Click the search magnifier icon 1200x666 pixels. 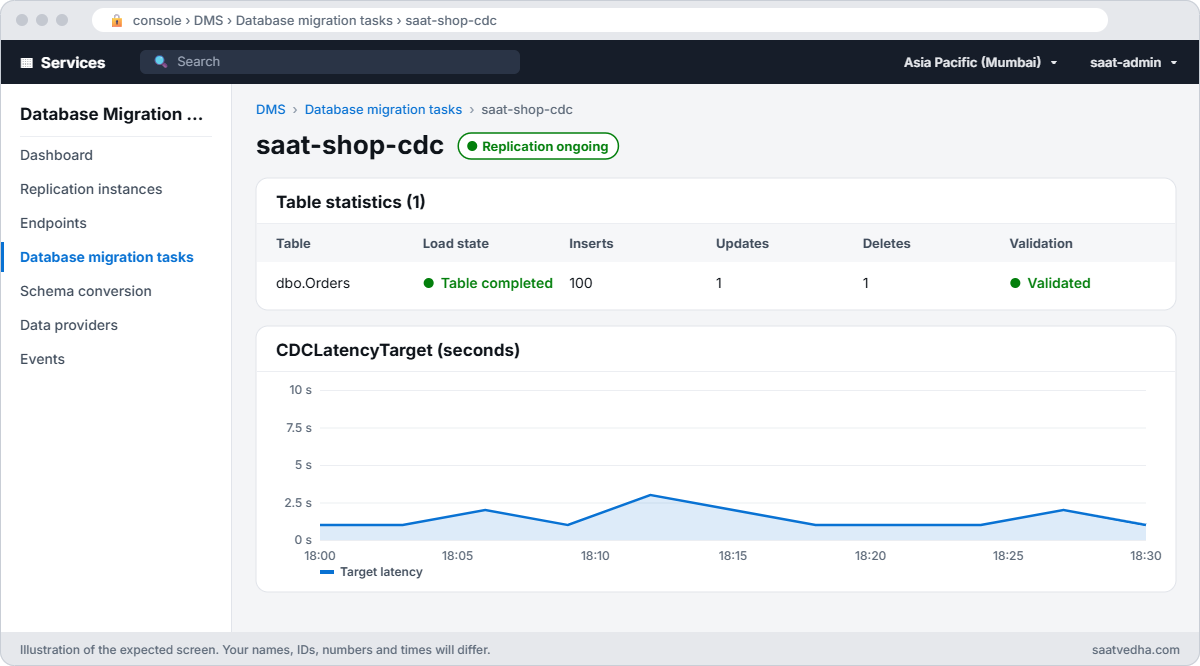point(161,62)
